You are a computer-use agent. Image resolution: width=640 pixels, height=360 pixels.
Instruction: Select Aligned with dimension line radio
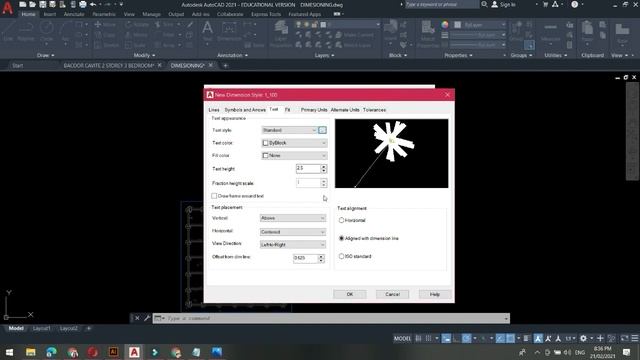[x=341, y=238]
